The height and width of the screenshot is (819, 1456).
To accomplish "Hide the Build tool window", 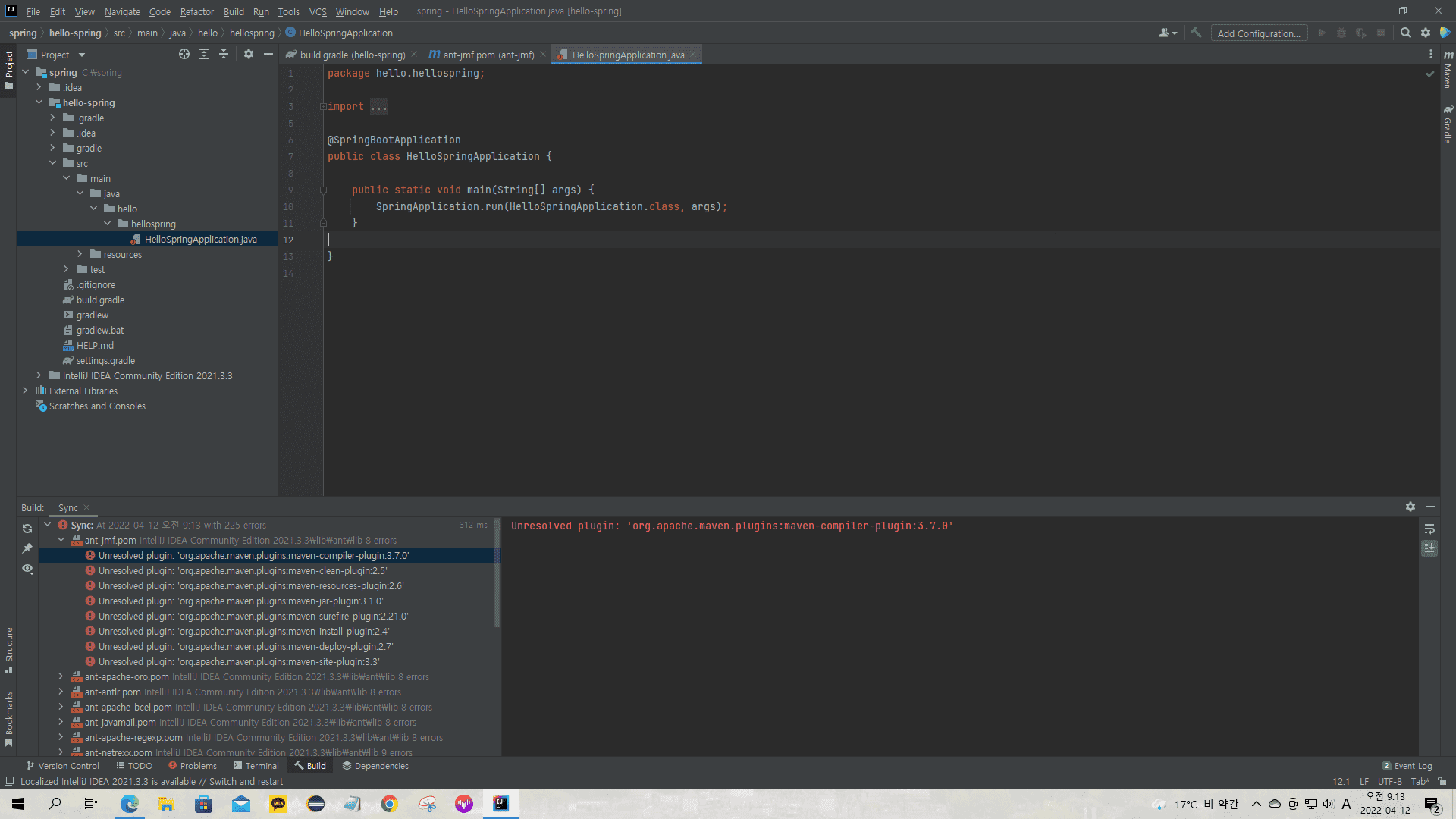I will (1429, 507).
